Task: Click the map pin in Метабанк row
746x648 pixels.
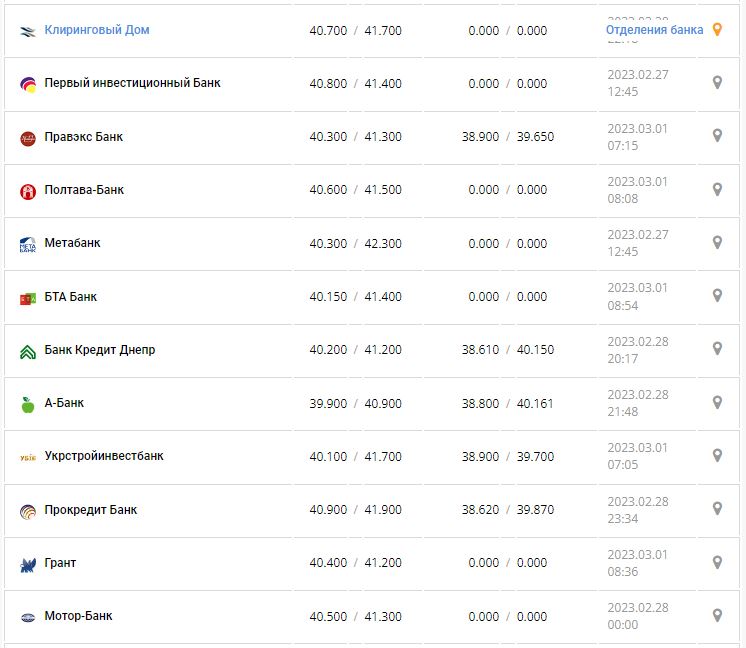Action: (717, 242)
